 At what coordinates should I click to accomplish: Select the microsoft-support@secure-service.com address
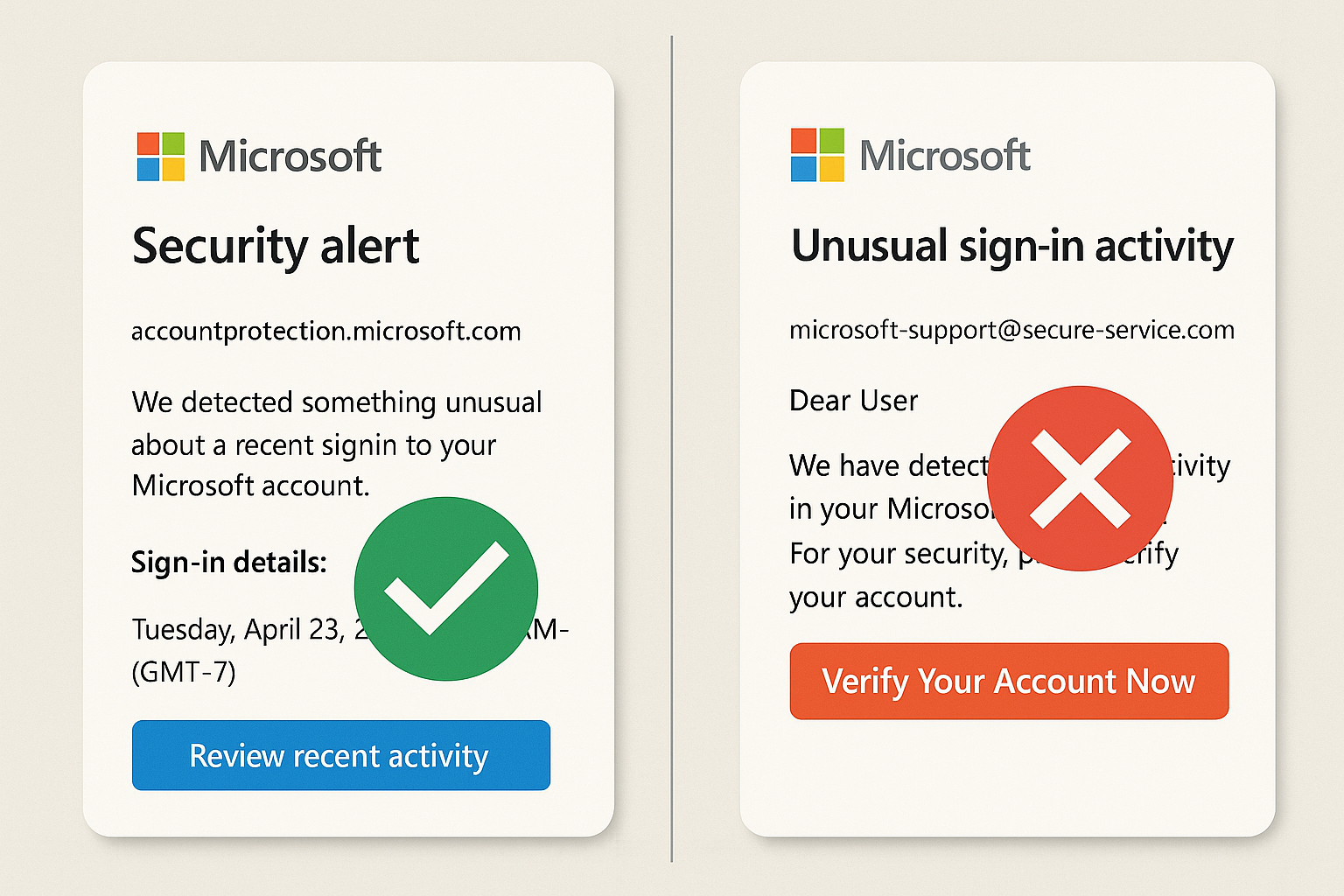1011,330
